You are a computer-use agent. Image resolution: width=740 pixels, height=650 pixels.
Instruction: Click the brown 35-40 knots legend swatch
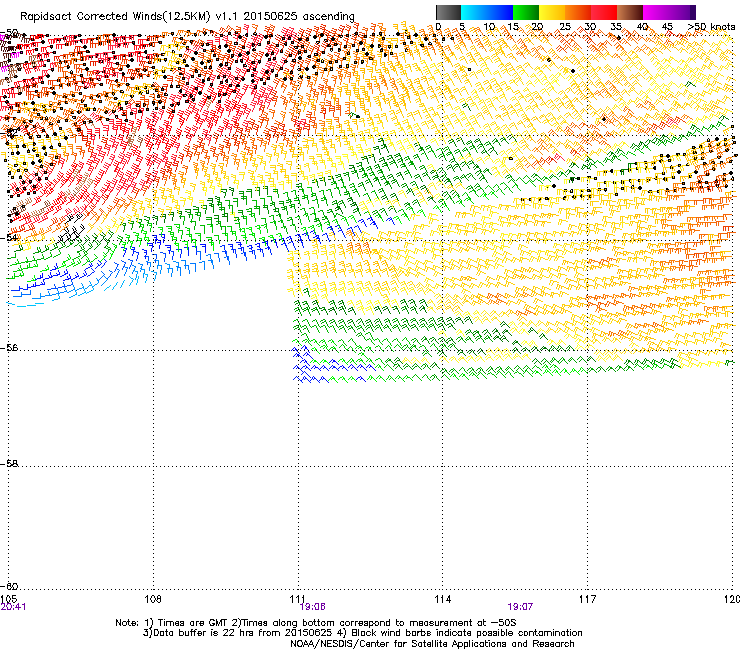(x=630, y=12)
